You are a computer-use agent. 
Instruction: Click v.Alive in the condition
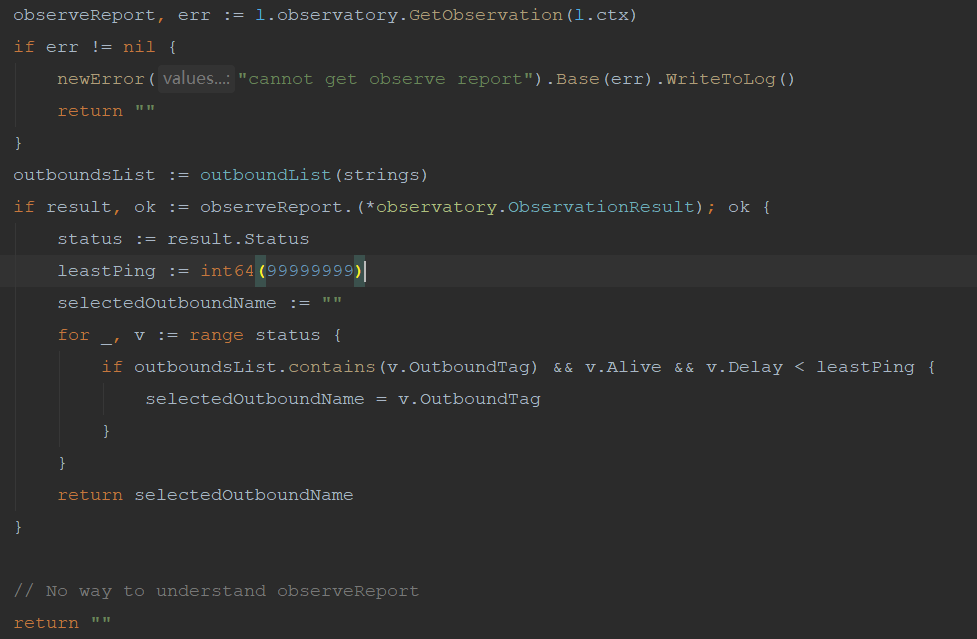click(623, 367)
